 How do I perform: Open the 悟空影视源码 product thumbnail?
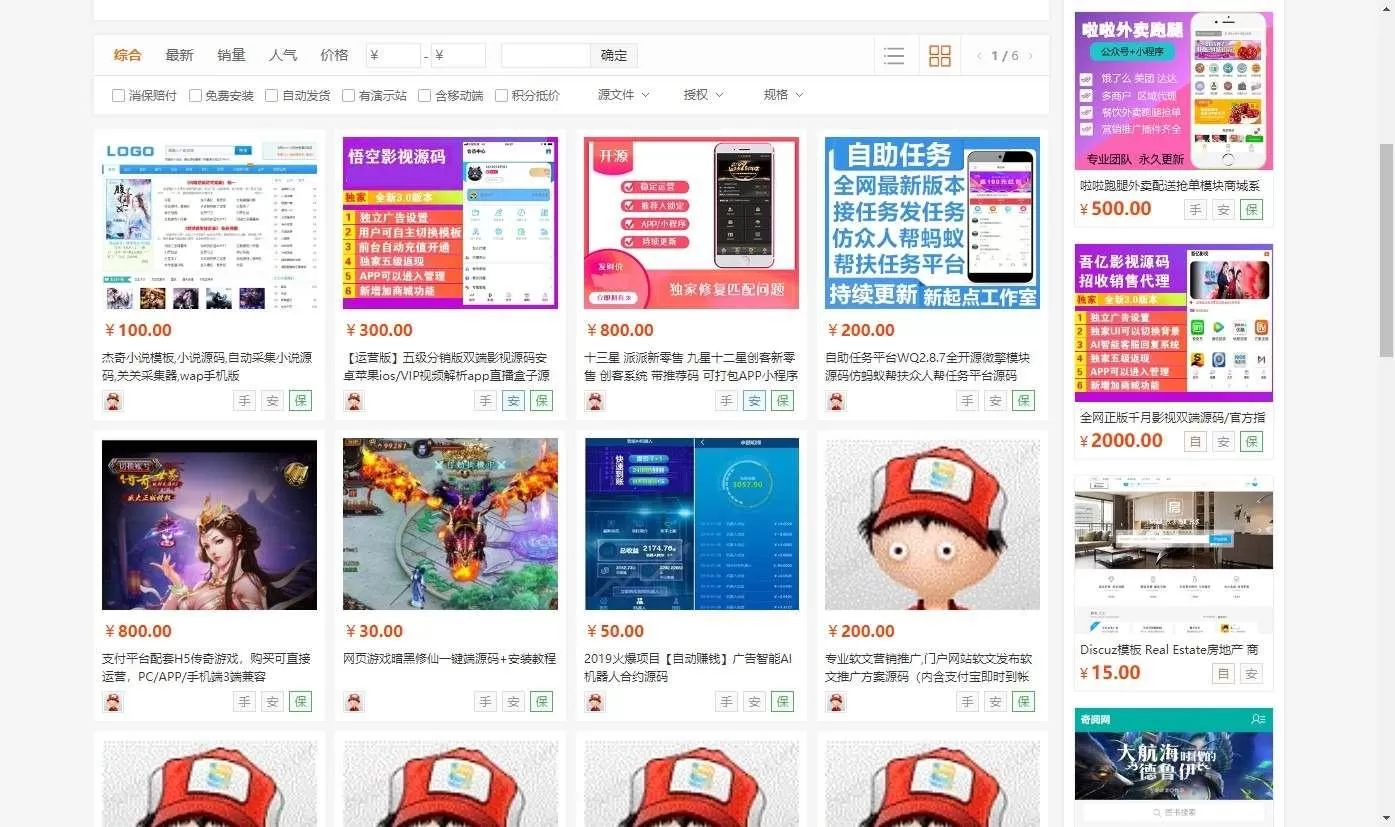tap(450, 223)
